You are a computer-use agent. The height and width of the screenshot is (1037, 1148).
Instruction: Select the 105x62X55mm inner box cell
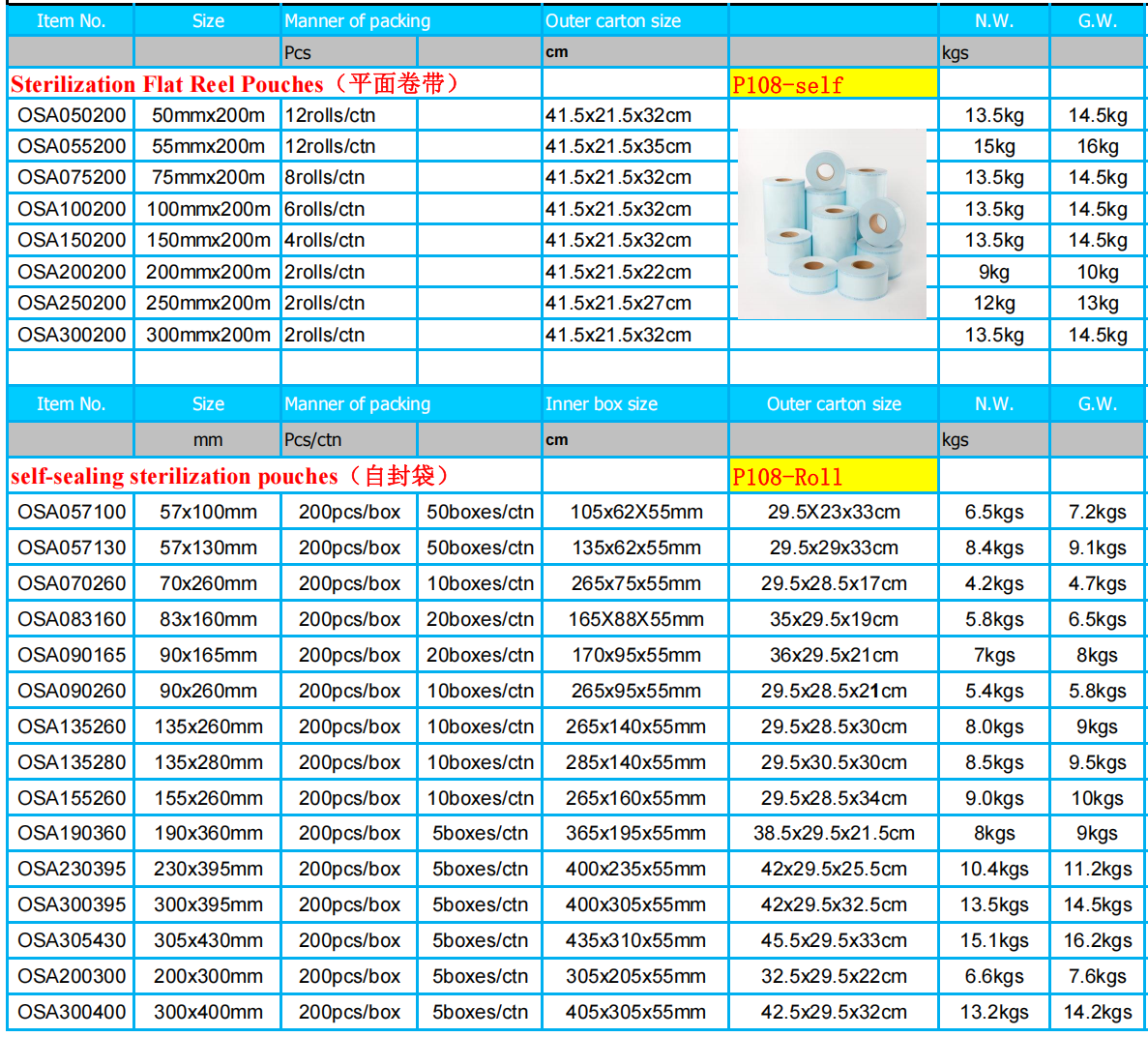click(x=635, y=512)
